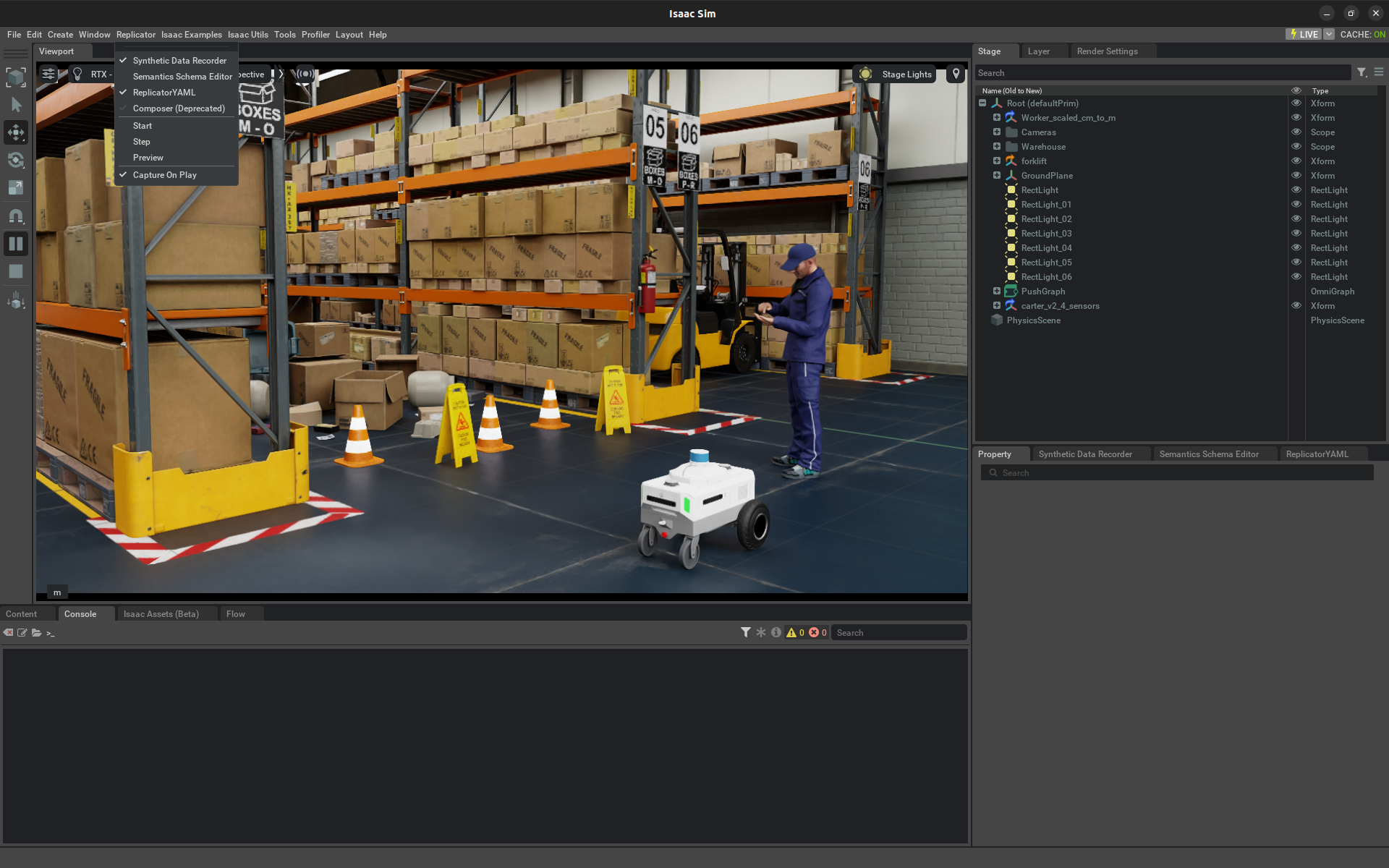Viewport: 1389px width, 868px height.
Task: Toggle console info messages filter
Action: [x=776, y=632]
